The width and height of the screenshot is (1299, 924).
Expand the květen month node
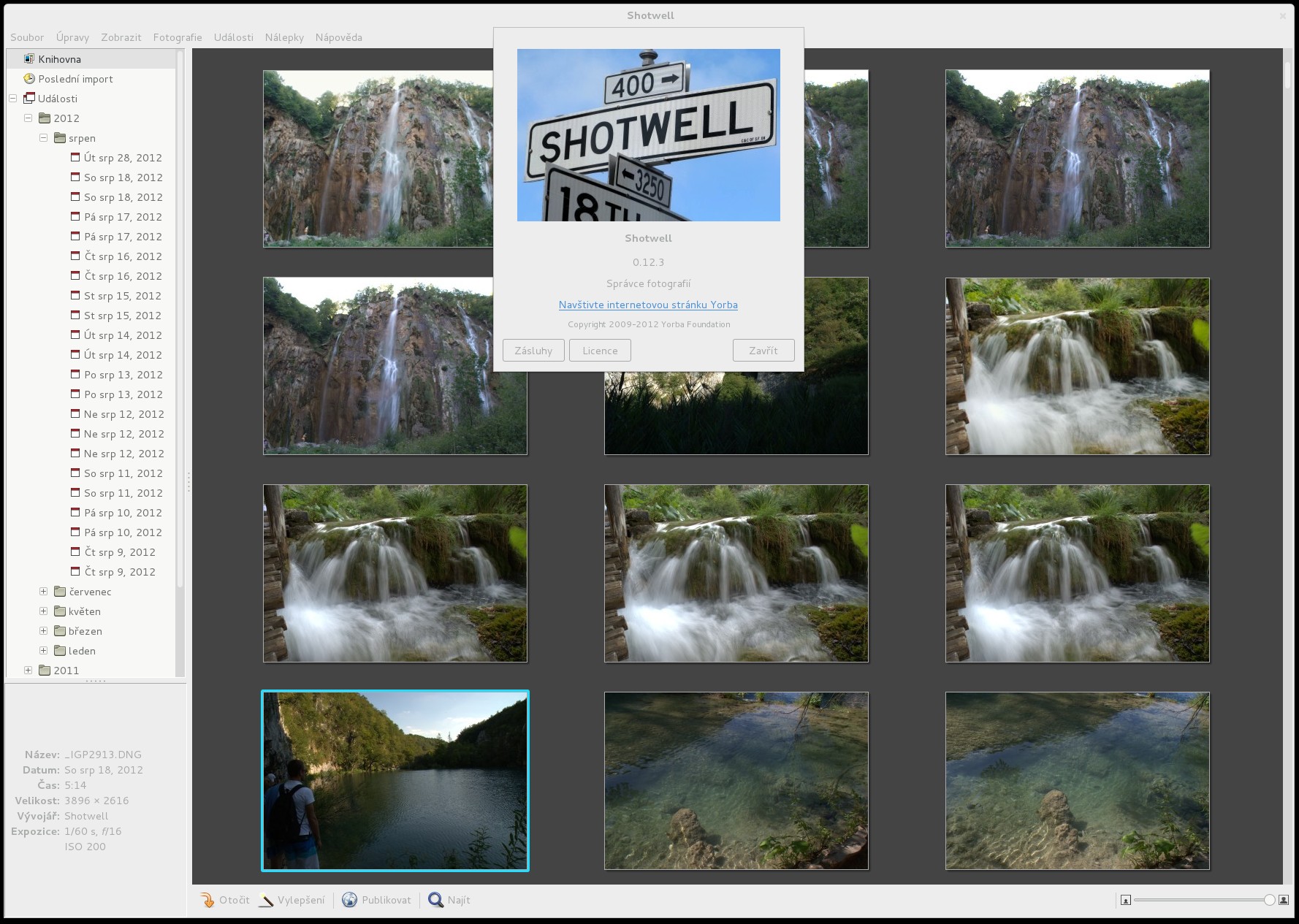coord(44,611)
